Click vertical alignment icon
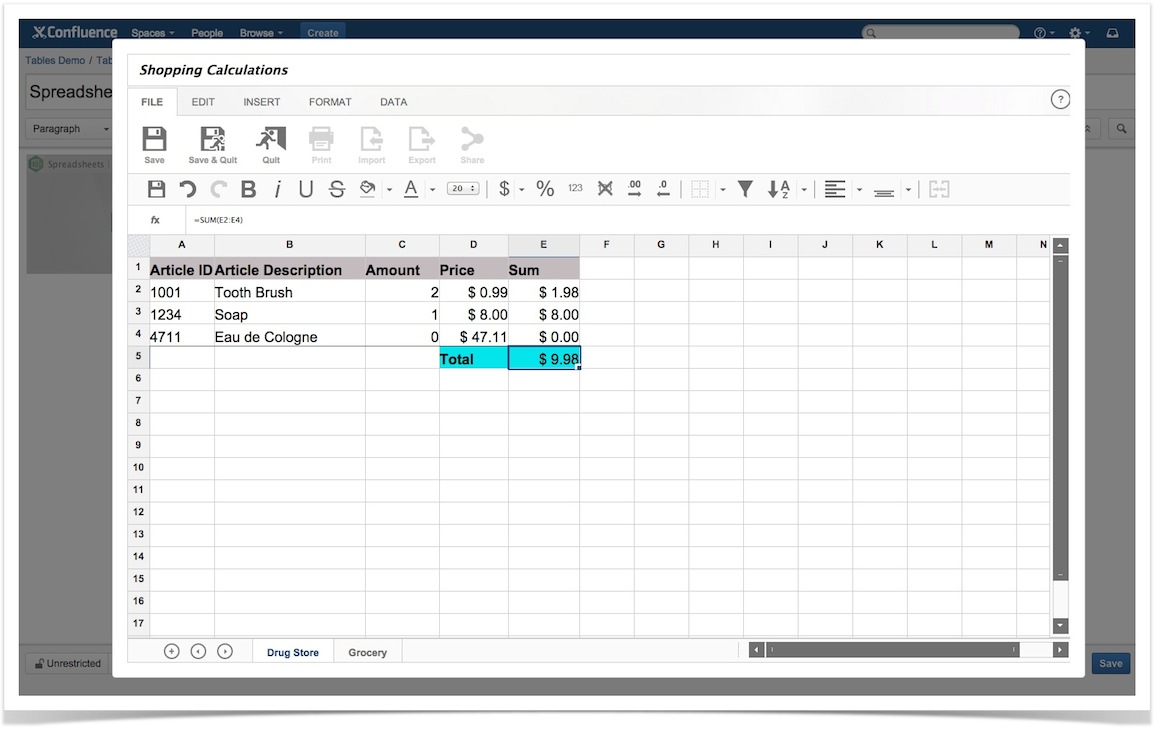This screenshot has height=731, width=1160. pyautogui.click(x=884, y=192)
